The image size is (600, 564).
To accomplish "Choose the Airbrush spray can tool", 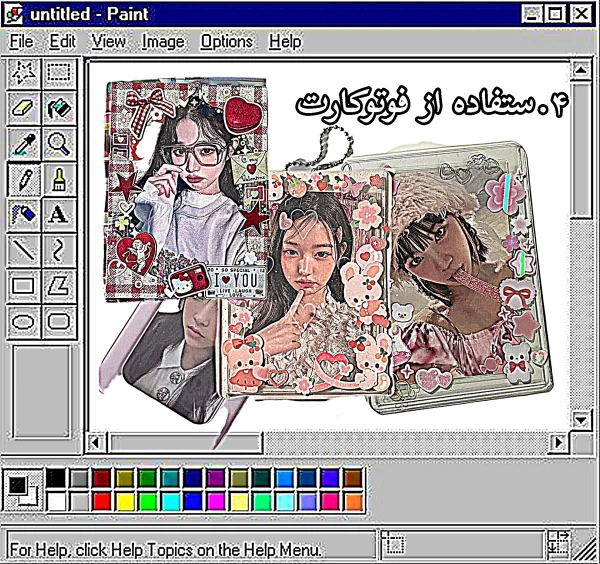I will point(24,215).
